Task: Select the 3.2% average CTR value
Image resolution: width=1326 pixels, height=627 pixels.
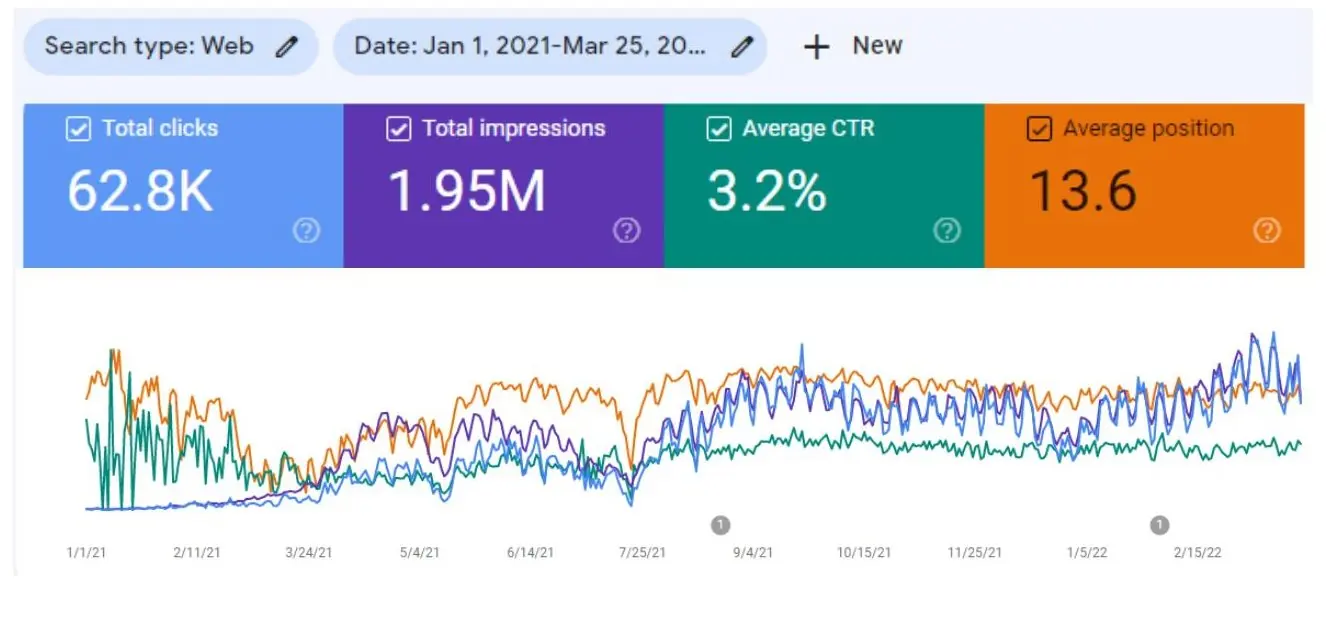Action: (x=767, y=190)
